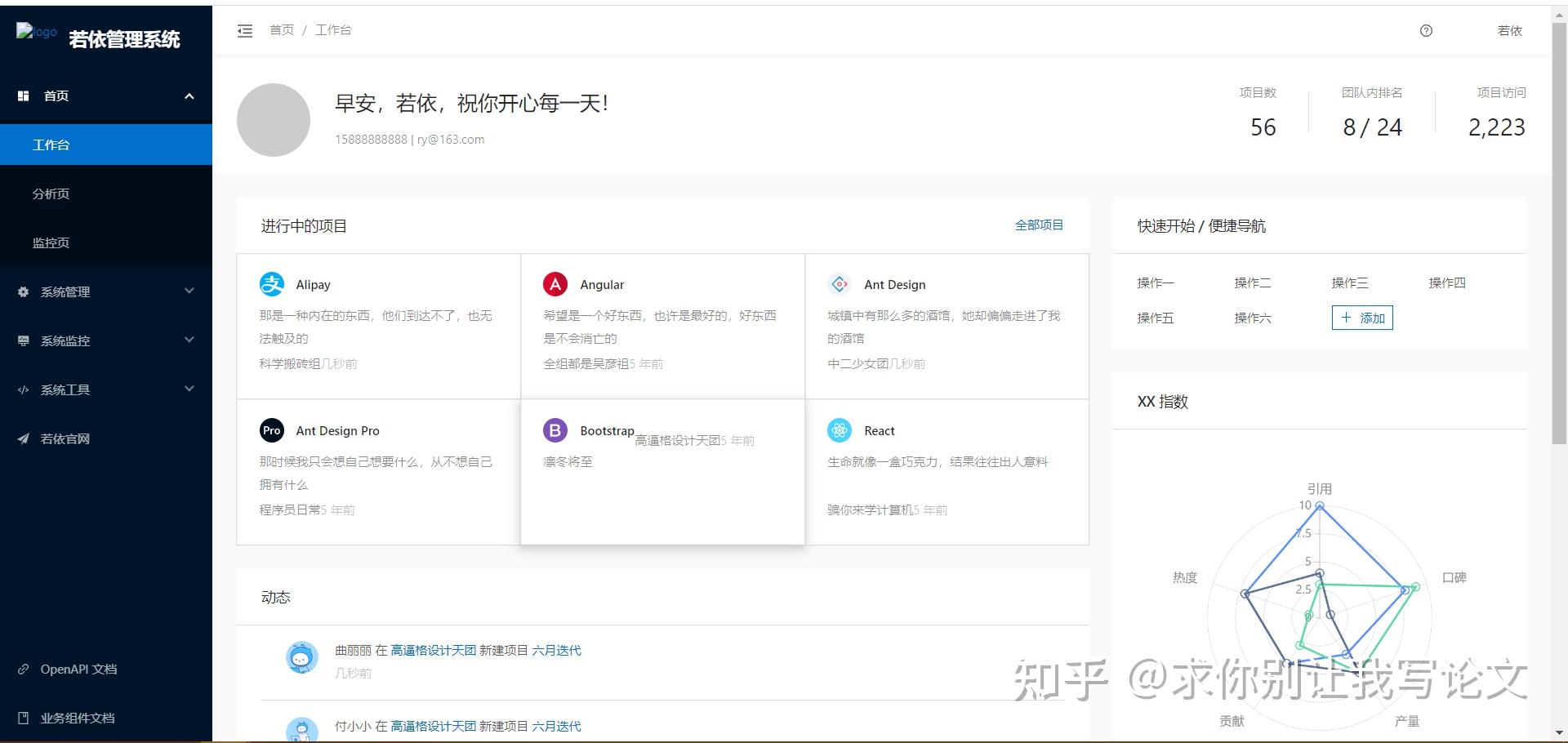Click the 系统工具 code icon
Screen dimensions: 1568x743
tap(23, 389)
